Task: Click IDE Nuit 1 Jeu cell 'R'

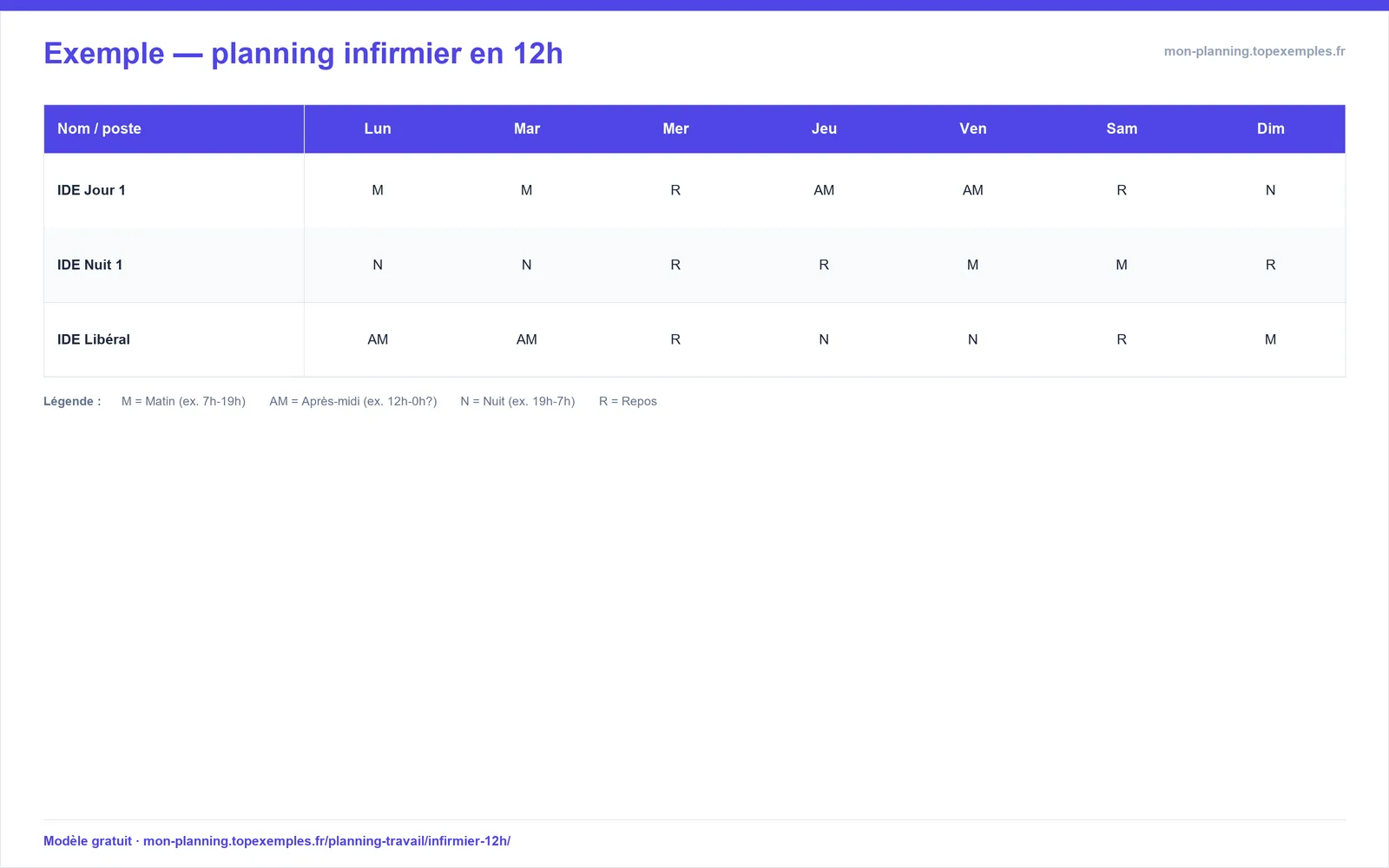Action: (x=824, y=265)
